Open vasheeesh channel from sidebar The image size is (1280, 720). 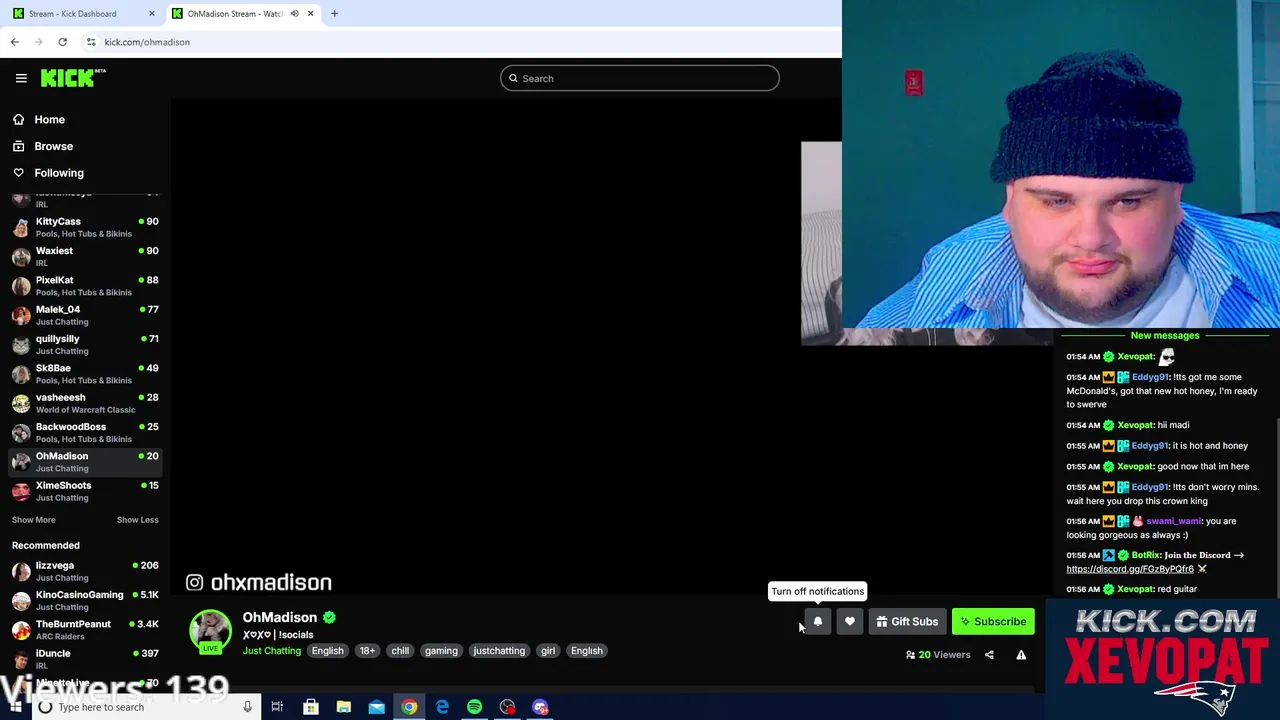(85, 403)
